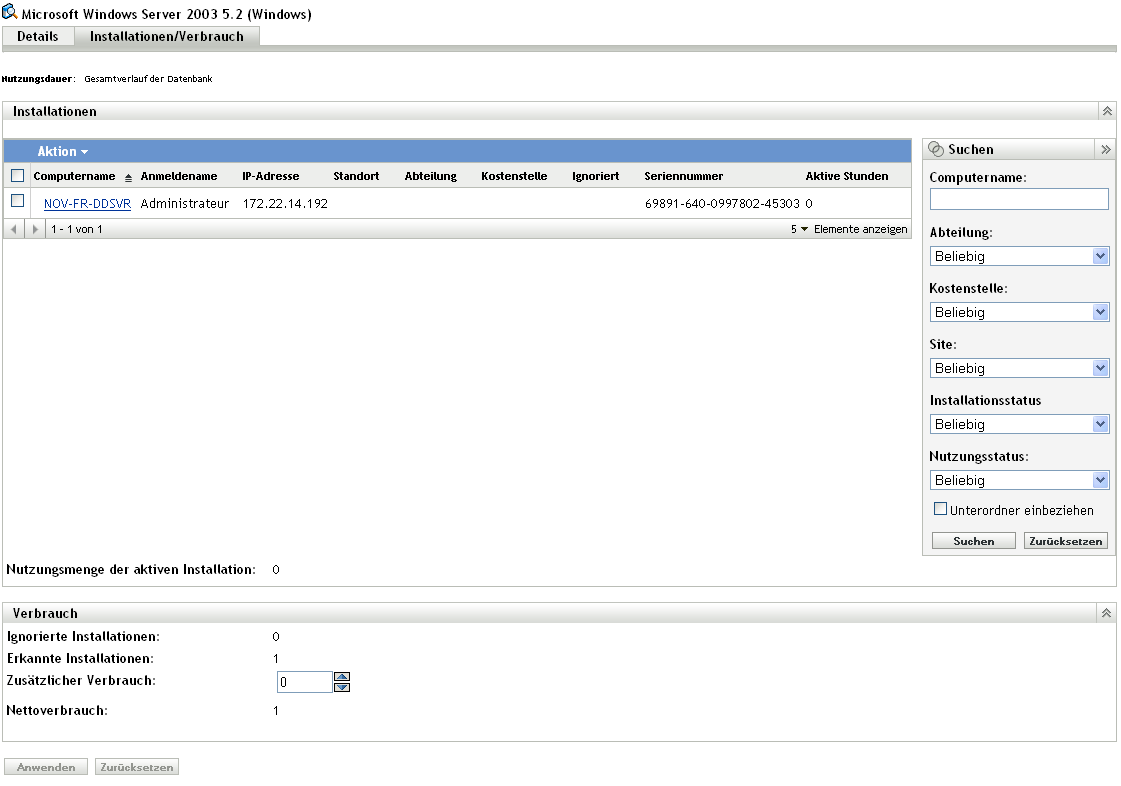Screen dimensions: 1121x786
Task: Go to next page arrow
Action: (35, 229)
